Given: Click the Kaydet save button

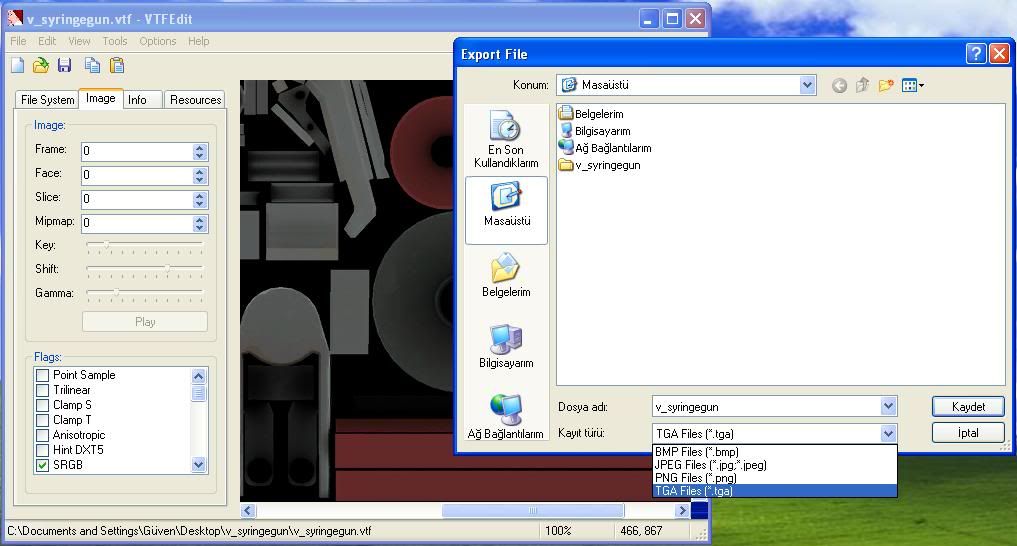Looking at the screenshot, I should pyautogui.click(x=968, y=407).
